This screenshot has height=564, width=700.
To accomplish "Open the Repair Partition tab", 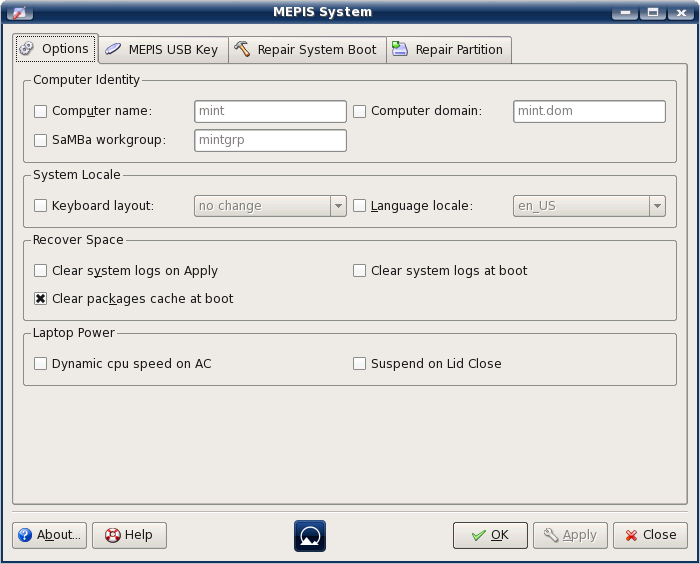I will point(449,50).
